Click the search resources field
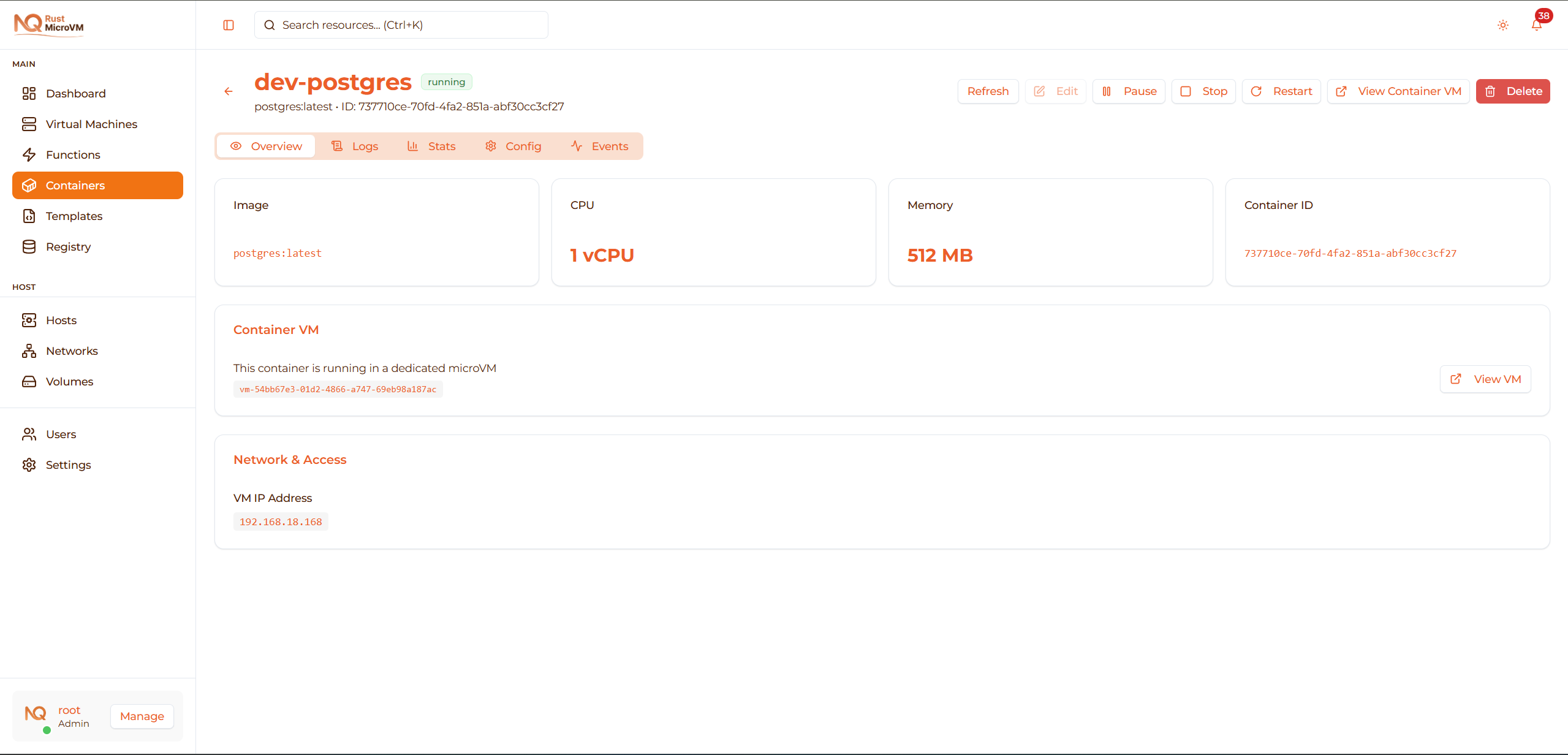 [400, 25]
